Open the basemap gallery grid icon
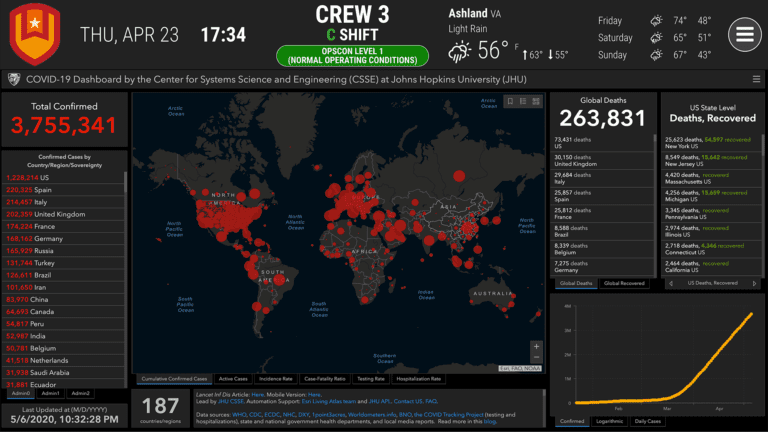 click(535, 101)
